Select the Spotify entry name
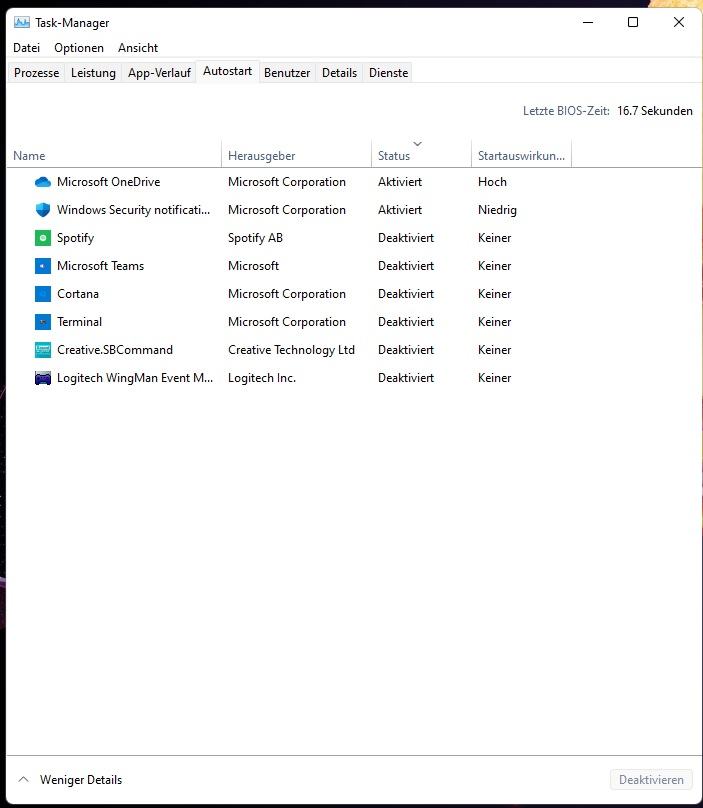703x808 pixels. (75, 238)
